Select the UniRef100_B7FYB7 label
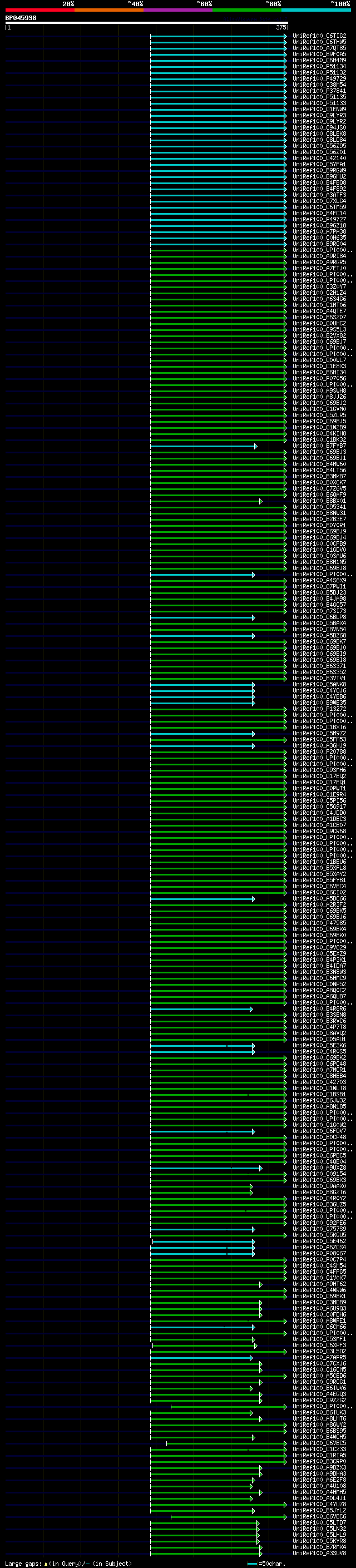356x1568 pixels. point(319,446)
